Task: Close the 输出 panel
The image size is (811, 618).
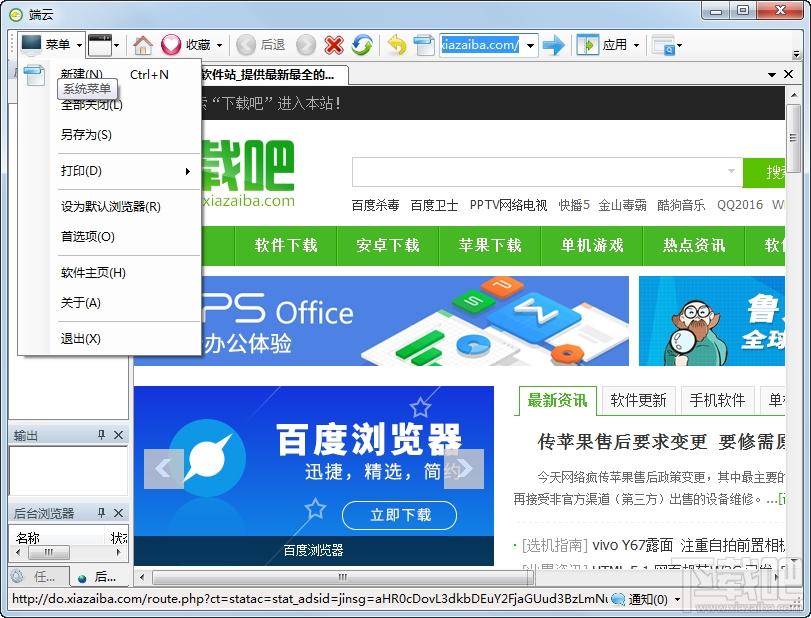Action: click(118, 435)
